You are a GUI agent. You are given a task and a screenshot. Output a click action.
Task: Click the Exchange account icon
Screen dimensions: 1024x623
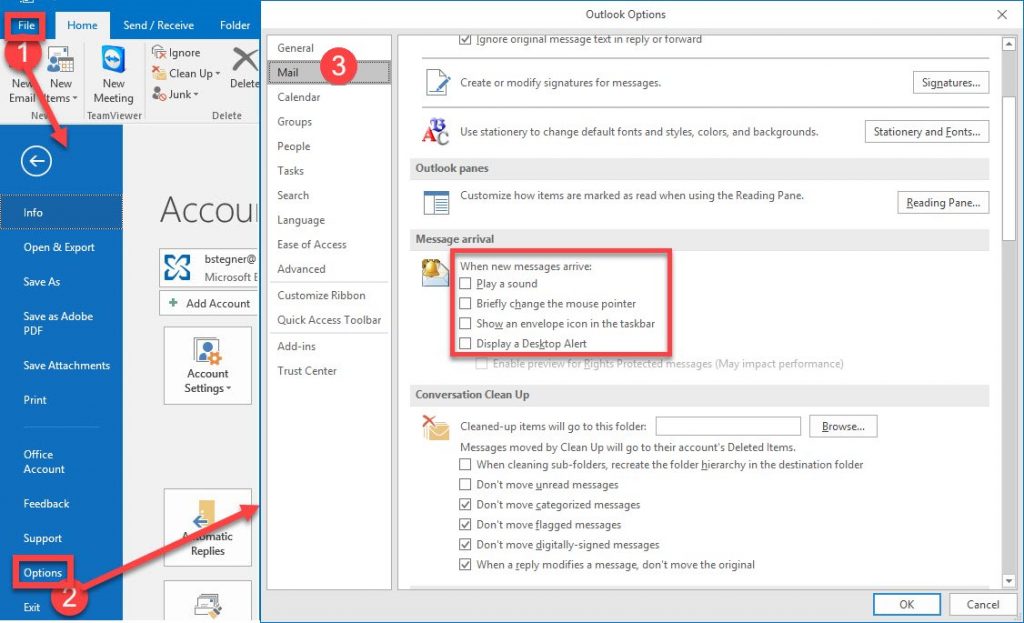177,268
